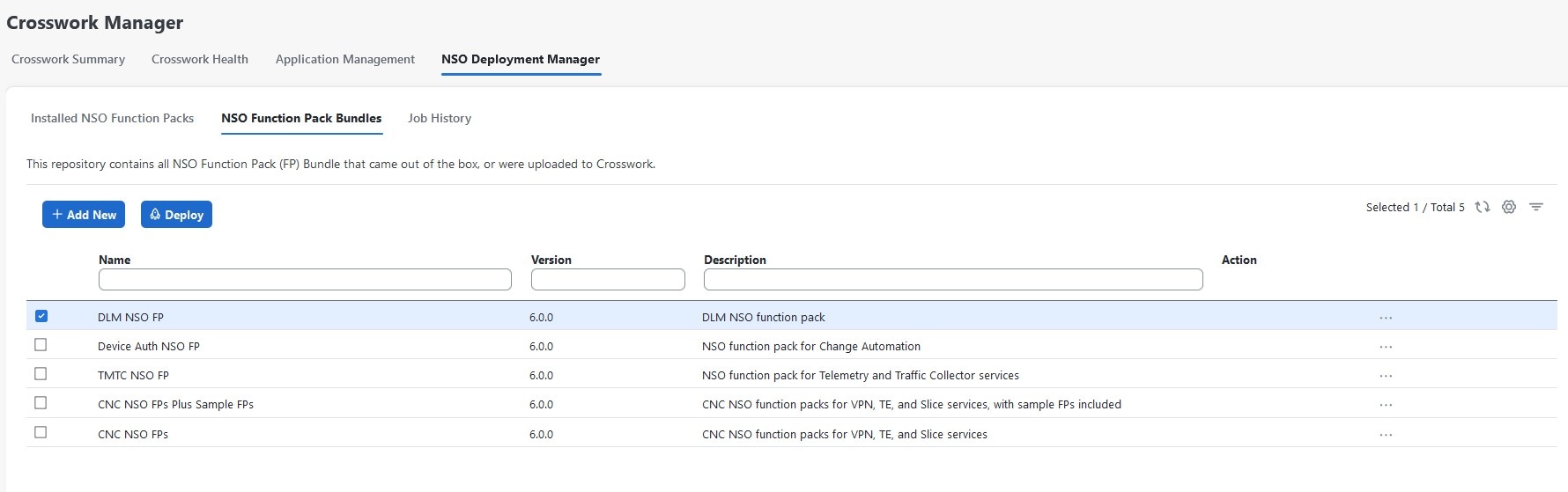Viewport: 1568px width, 492px height.
Task: Click the Deploy button
Action: pos(176,215)
